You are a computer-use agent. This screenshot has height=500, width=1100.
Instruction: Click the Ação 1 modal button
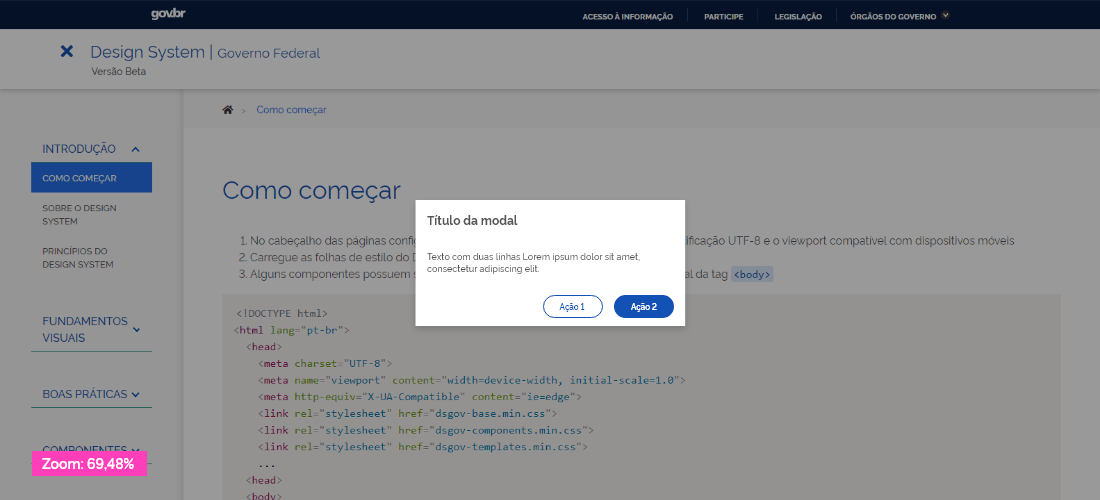[x=572, y=306]
